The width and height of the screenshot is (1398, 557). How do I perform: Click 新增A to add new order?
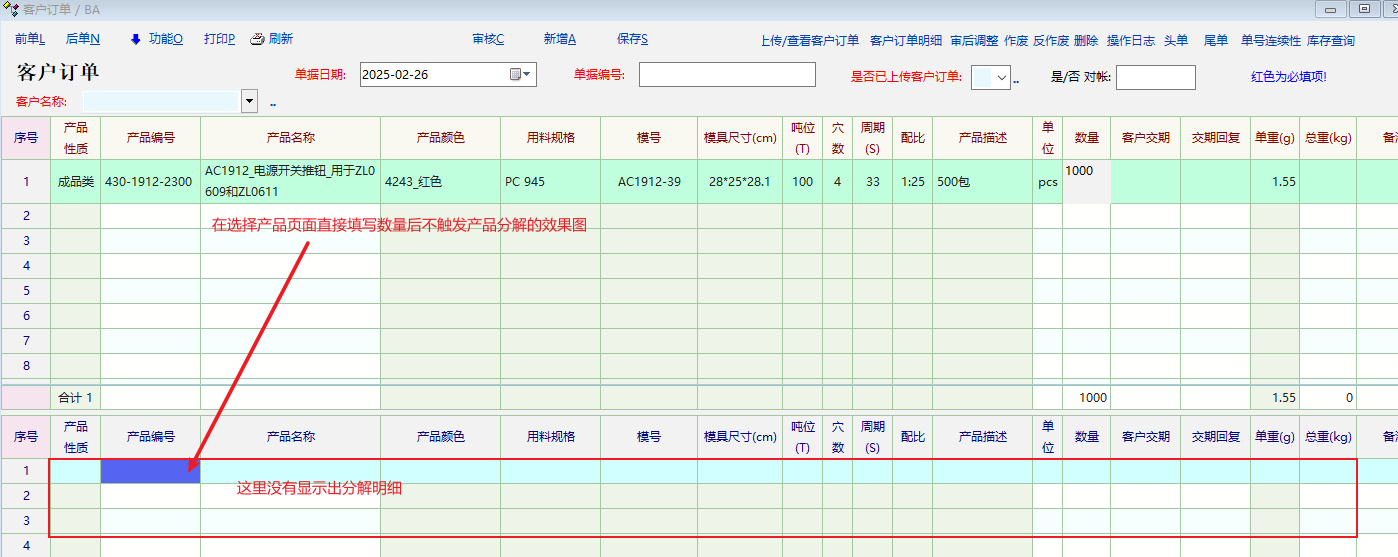559,39
